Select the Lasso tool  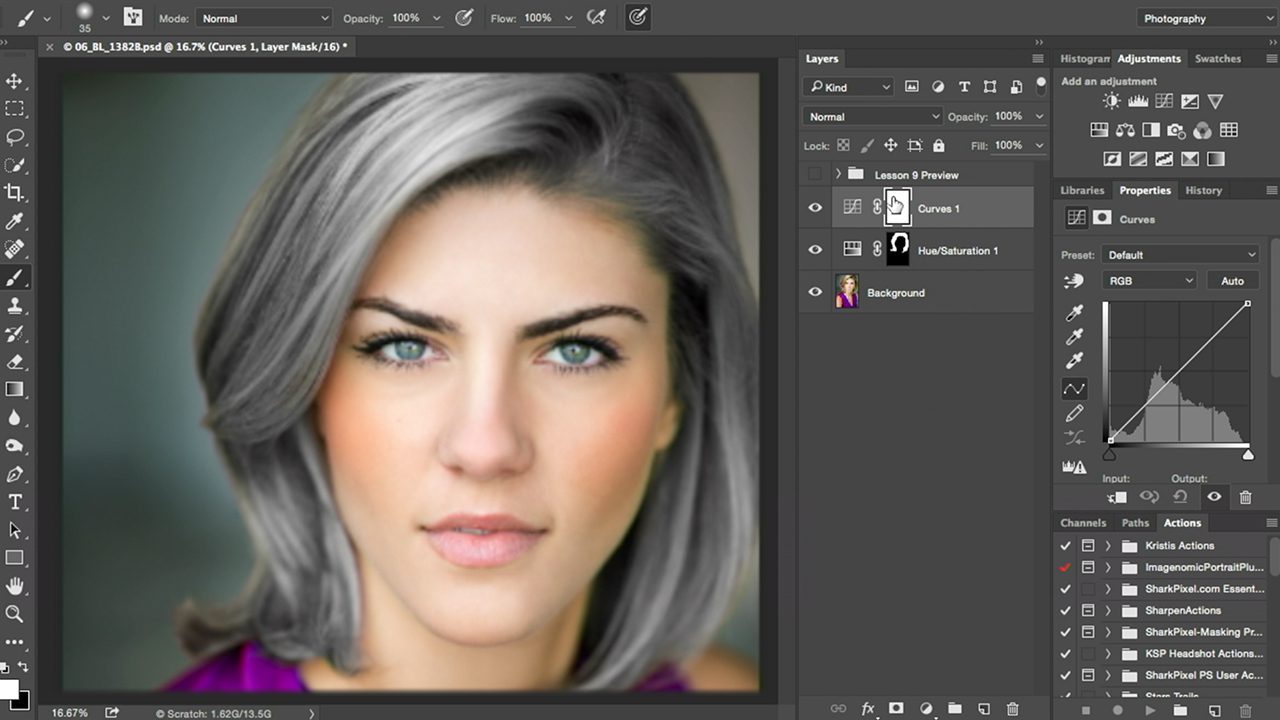[x=15, y=137]
